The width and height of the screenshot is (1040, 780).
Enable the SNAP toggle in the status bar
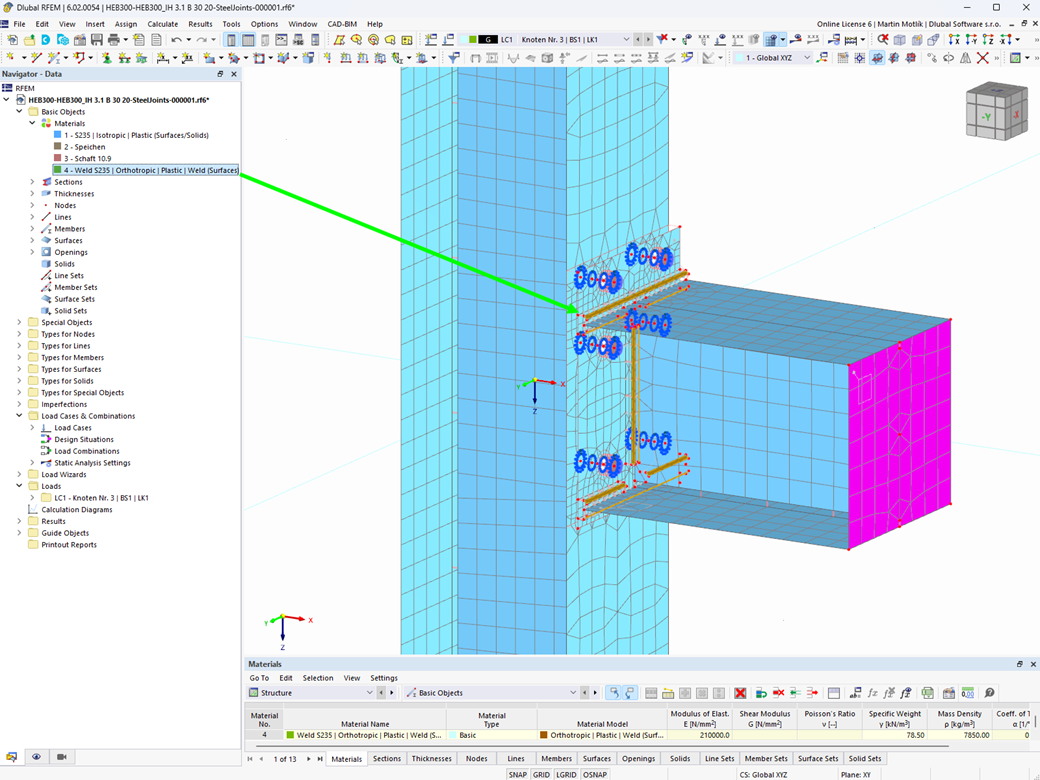[x=516, y=774]
